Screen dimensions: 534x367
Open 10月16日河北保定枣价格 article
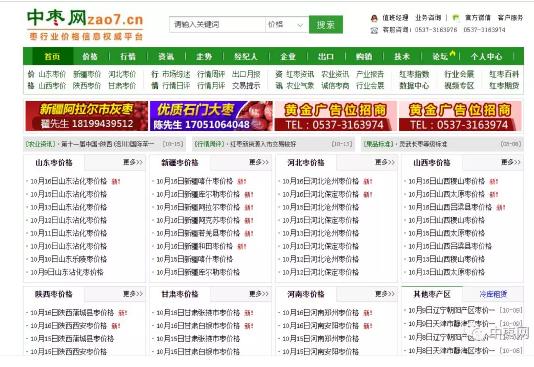[x=320, y=194]
